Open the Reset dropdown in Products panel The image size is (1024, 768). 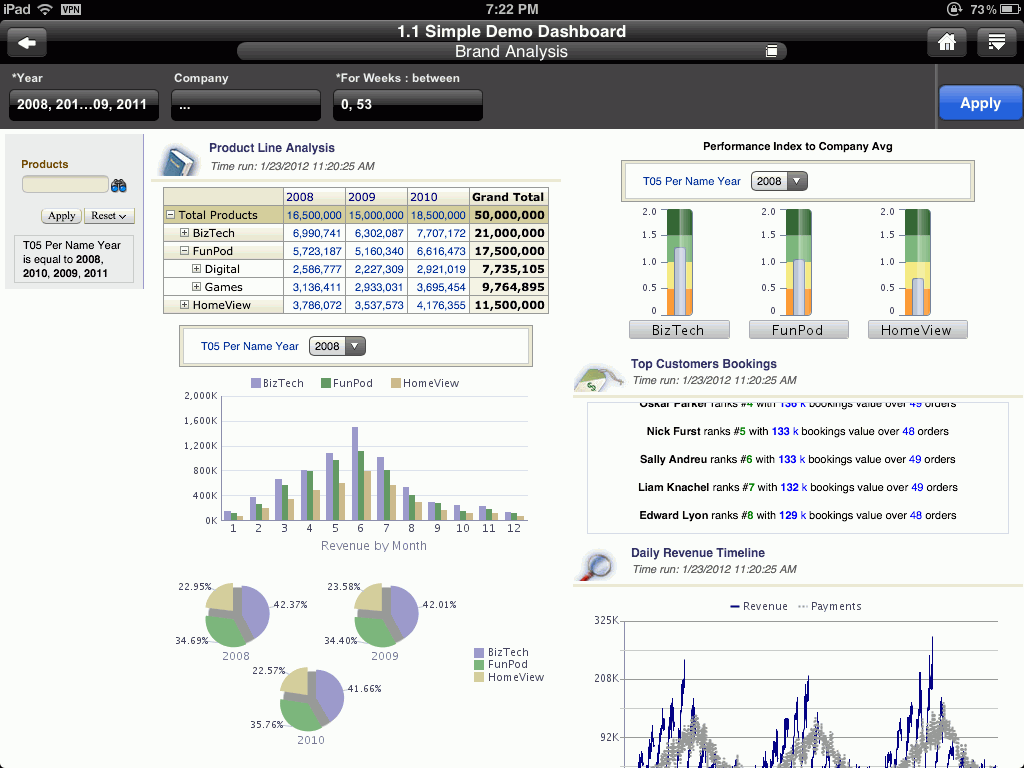[109, 216]
